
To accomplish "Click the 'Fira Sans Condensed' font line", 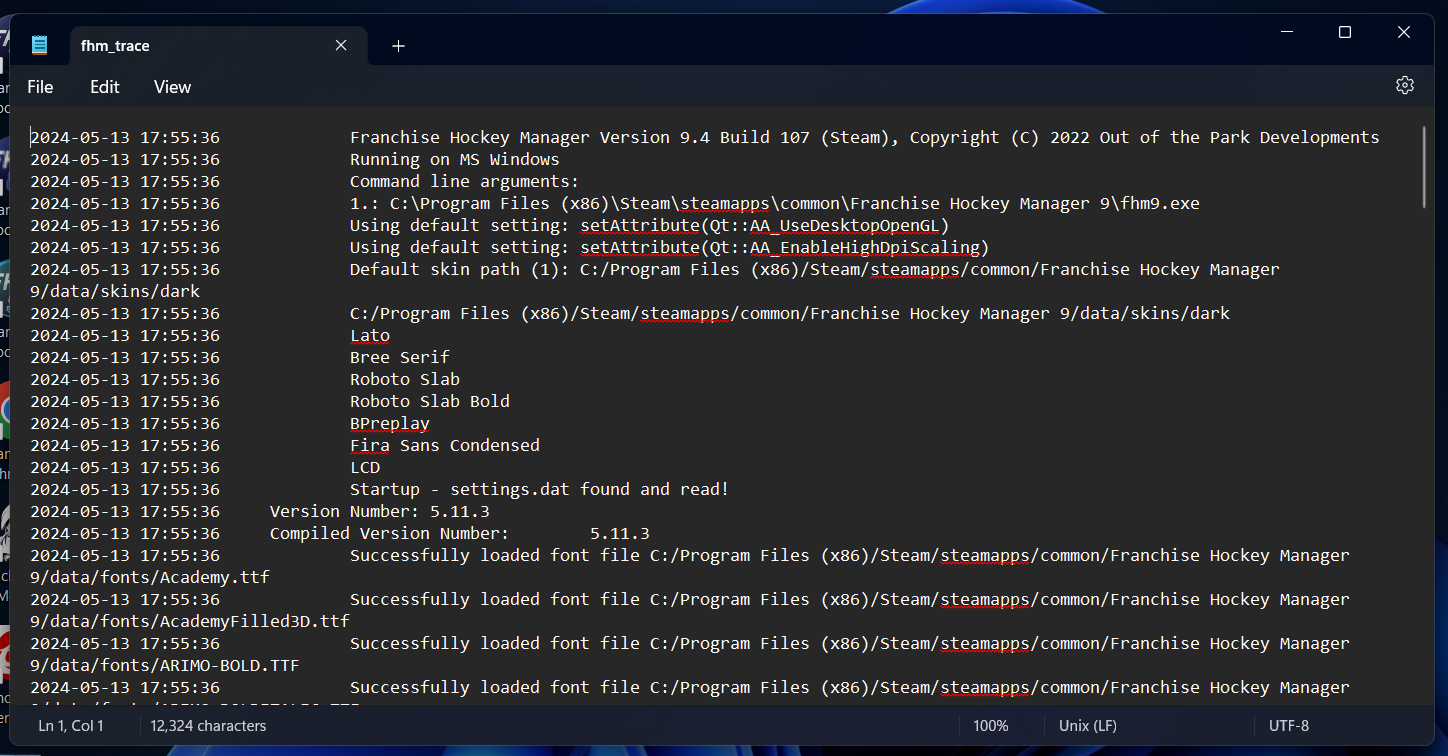I will (445, 445).
